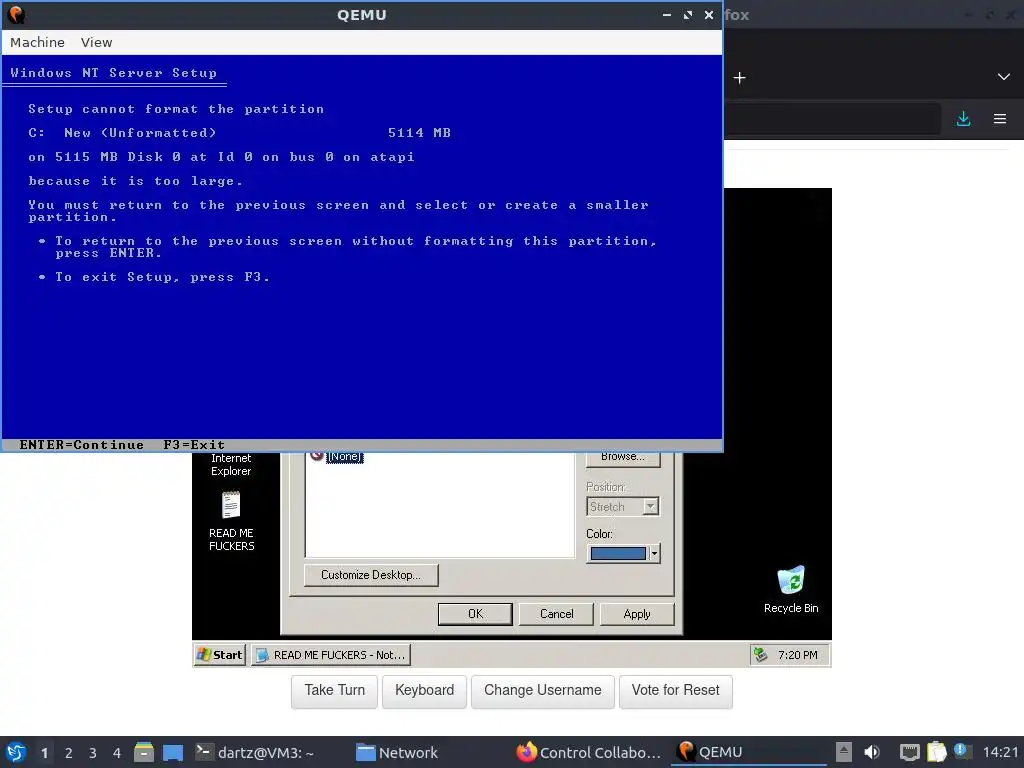Image resolution: width=1024 pixels, height=768 pixels.
Task: Open the Windows Start menu in VM
Action: [220, 654]
